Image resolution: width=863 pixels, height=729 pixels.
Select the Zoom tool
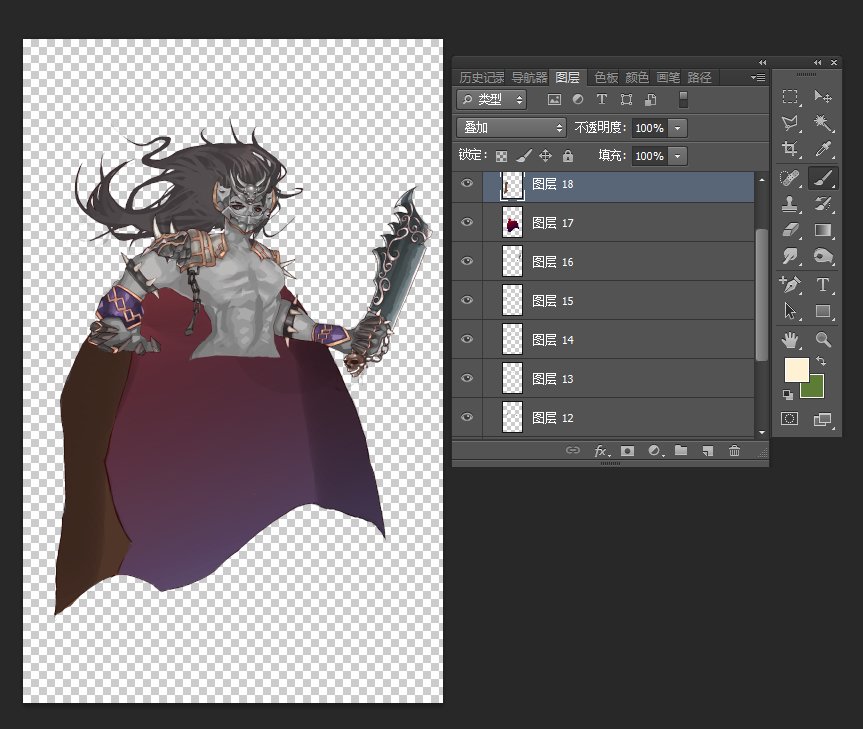point(823,339)
